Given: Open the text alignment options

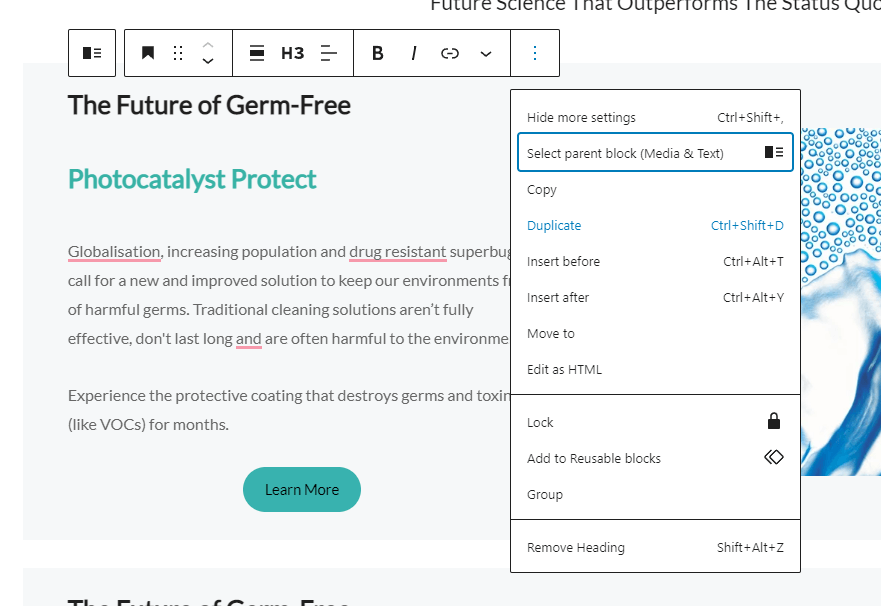Looking at the screenshot, I should click(329, 53).
